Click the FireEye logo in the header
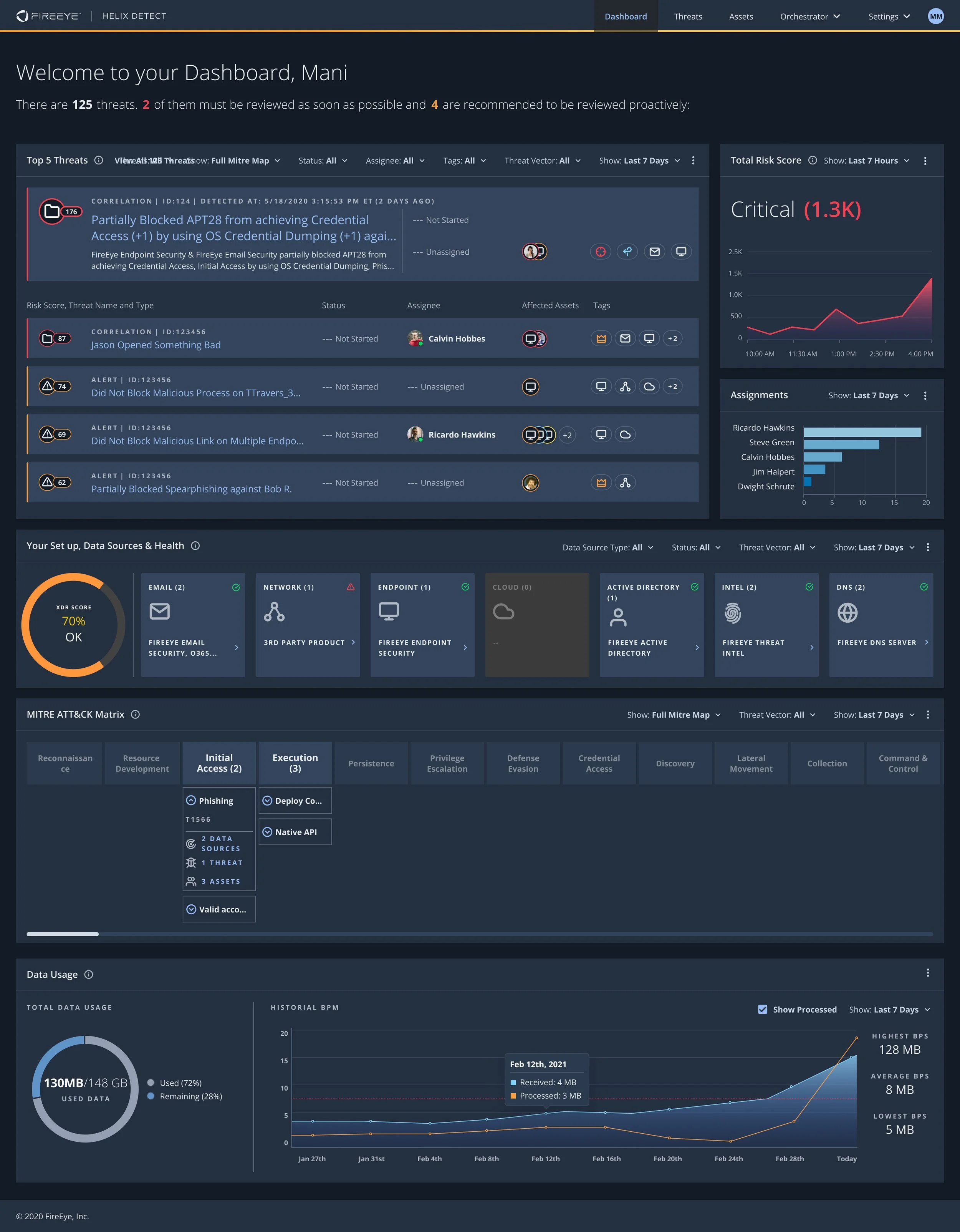 tap(48, 16)
